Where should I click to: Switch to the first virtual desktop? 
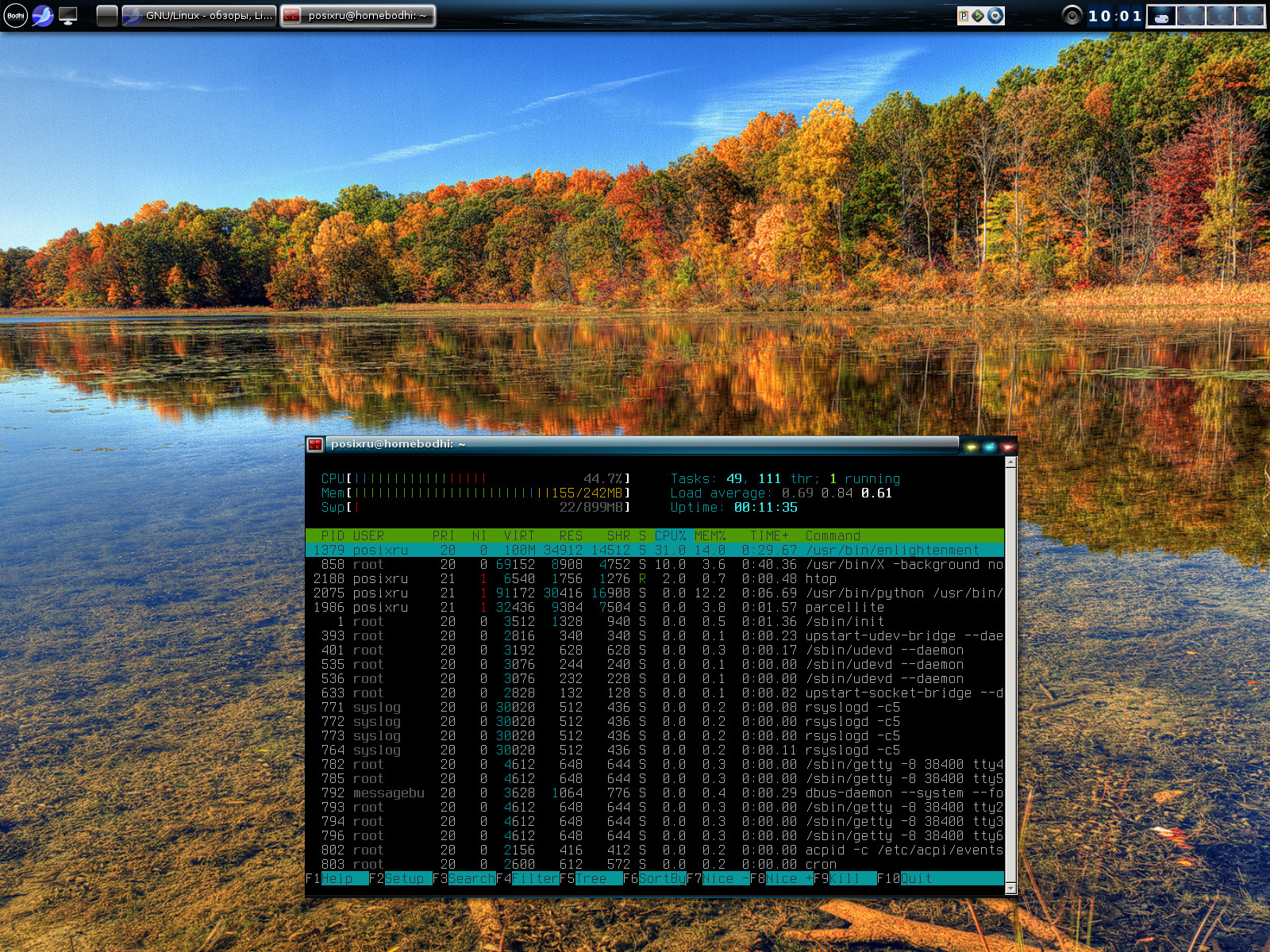[x=1162, y=16]
